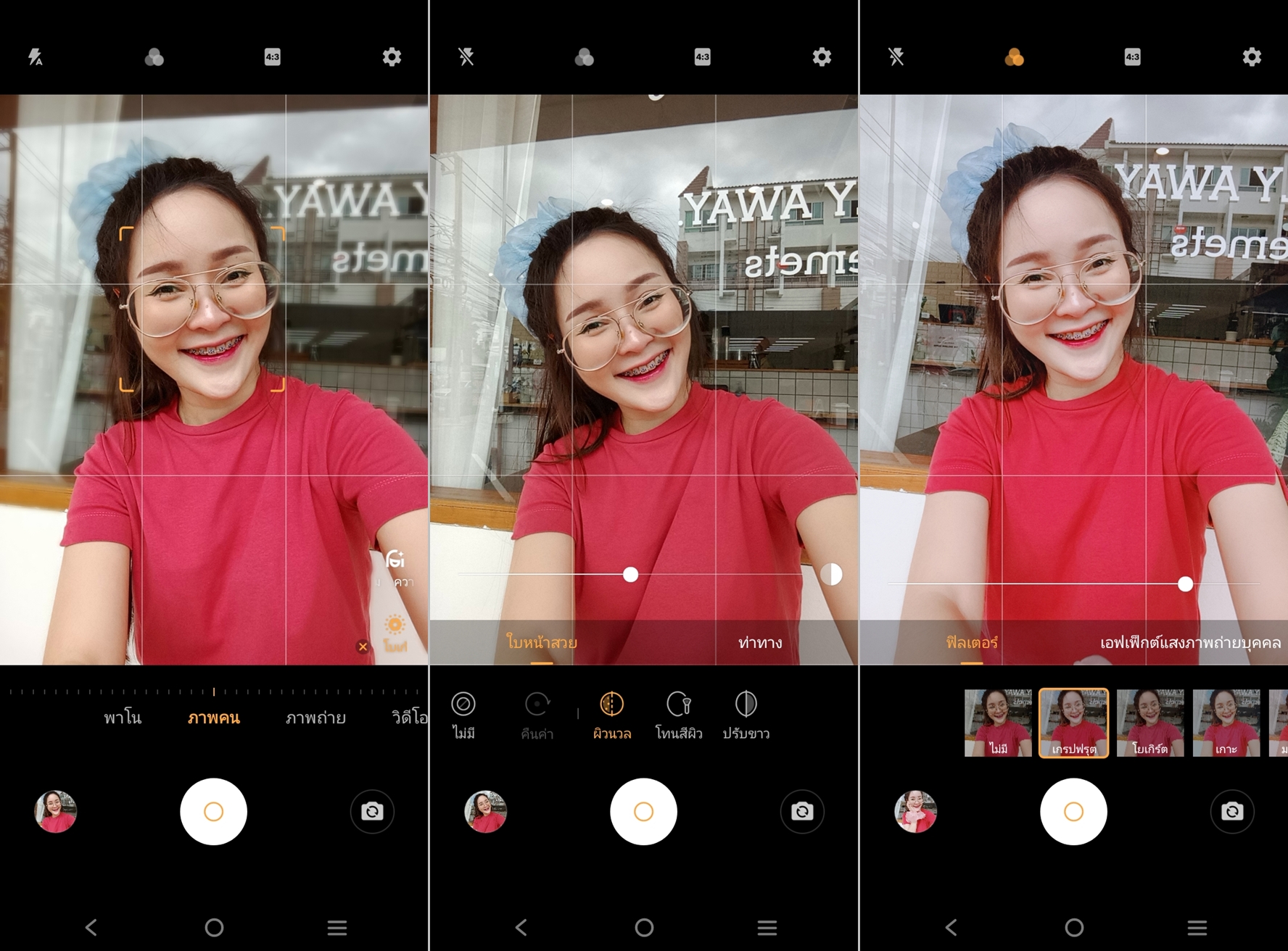The image size is (1288, 951).
Task: Open recent apps in right screen
Action: coord(1197,927)
